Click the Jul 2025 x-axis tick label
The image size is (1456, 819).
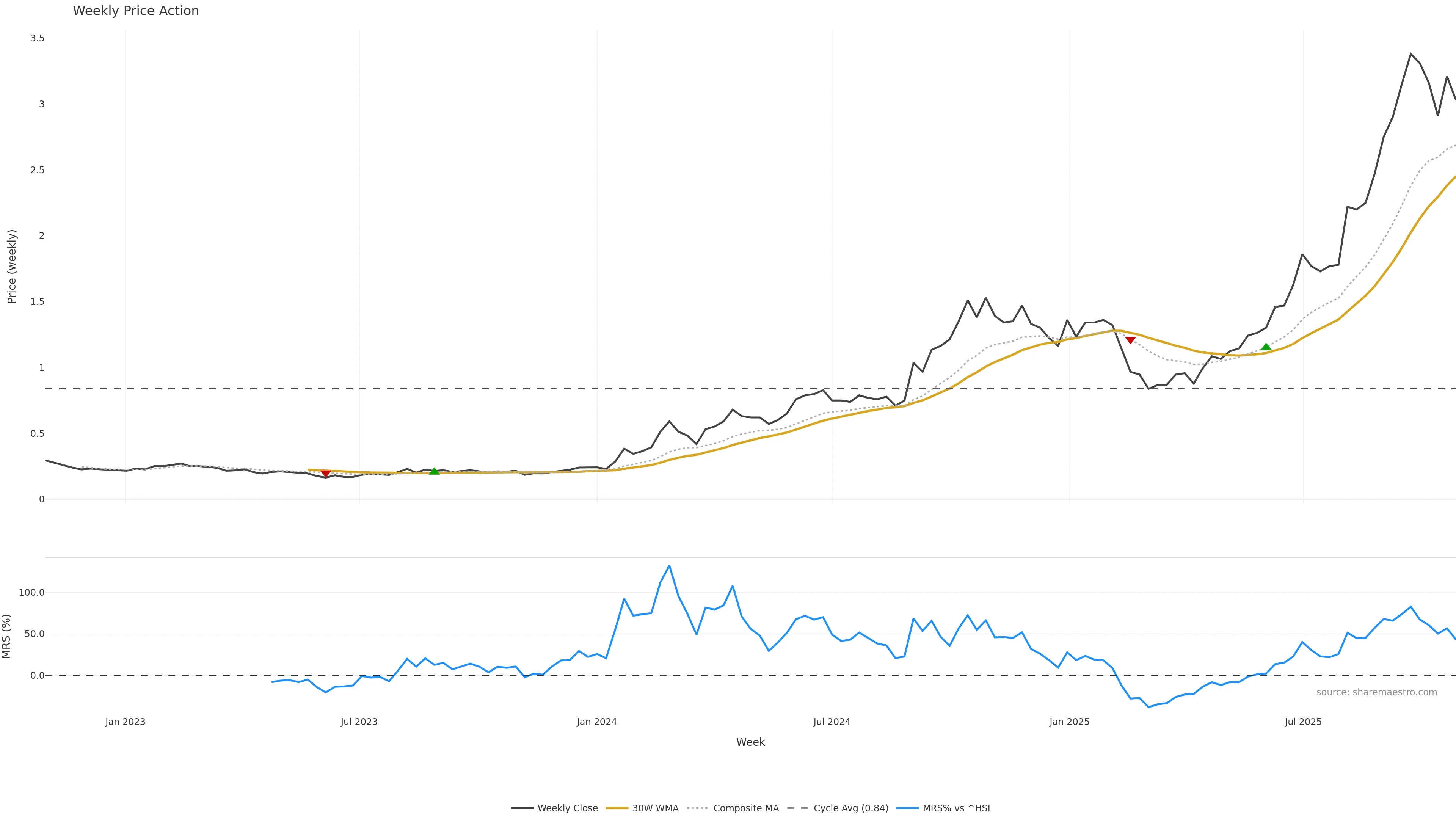pyautogui.click(x=1303, y=722)
